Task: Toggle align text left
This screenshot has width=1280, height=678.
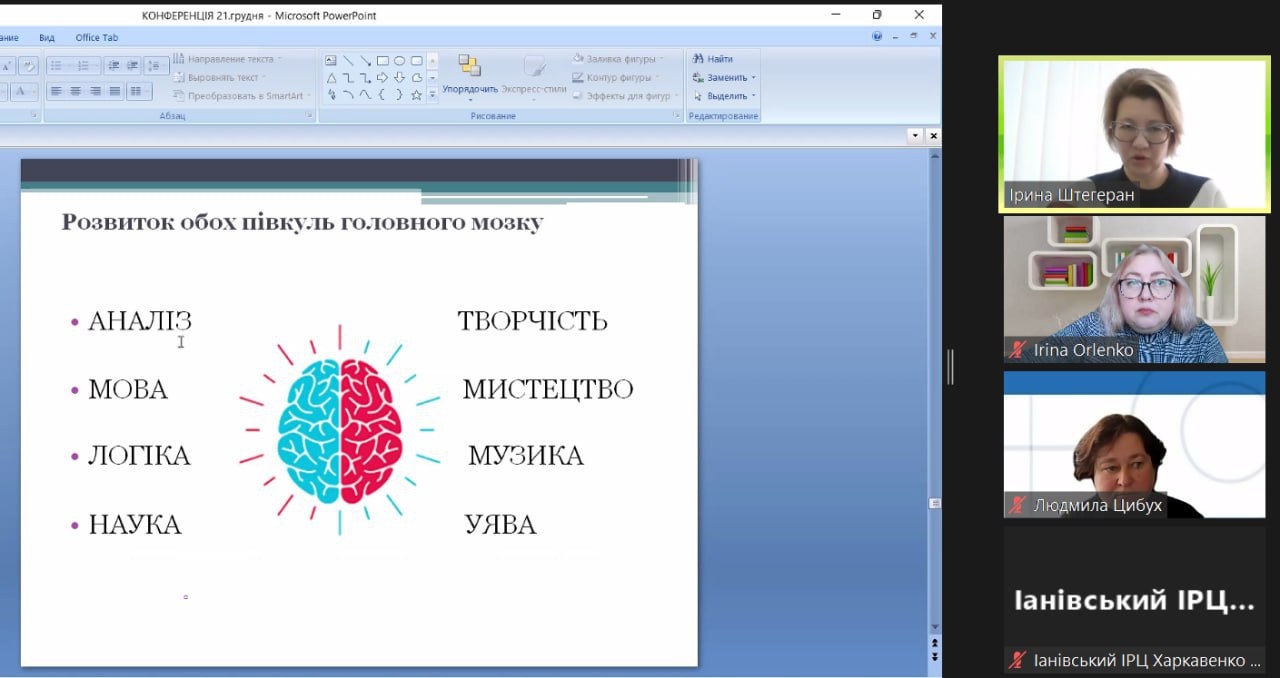Action: point(56,92)
